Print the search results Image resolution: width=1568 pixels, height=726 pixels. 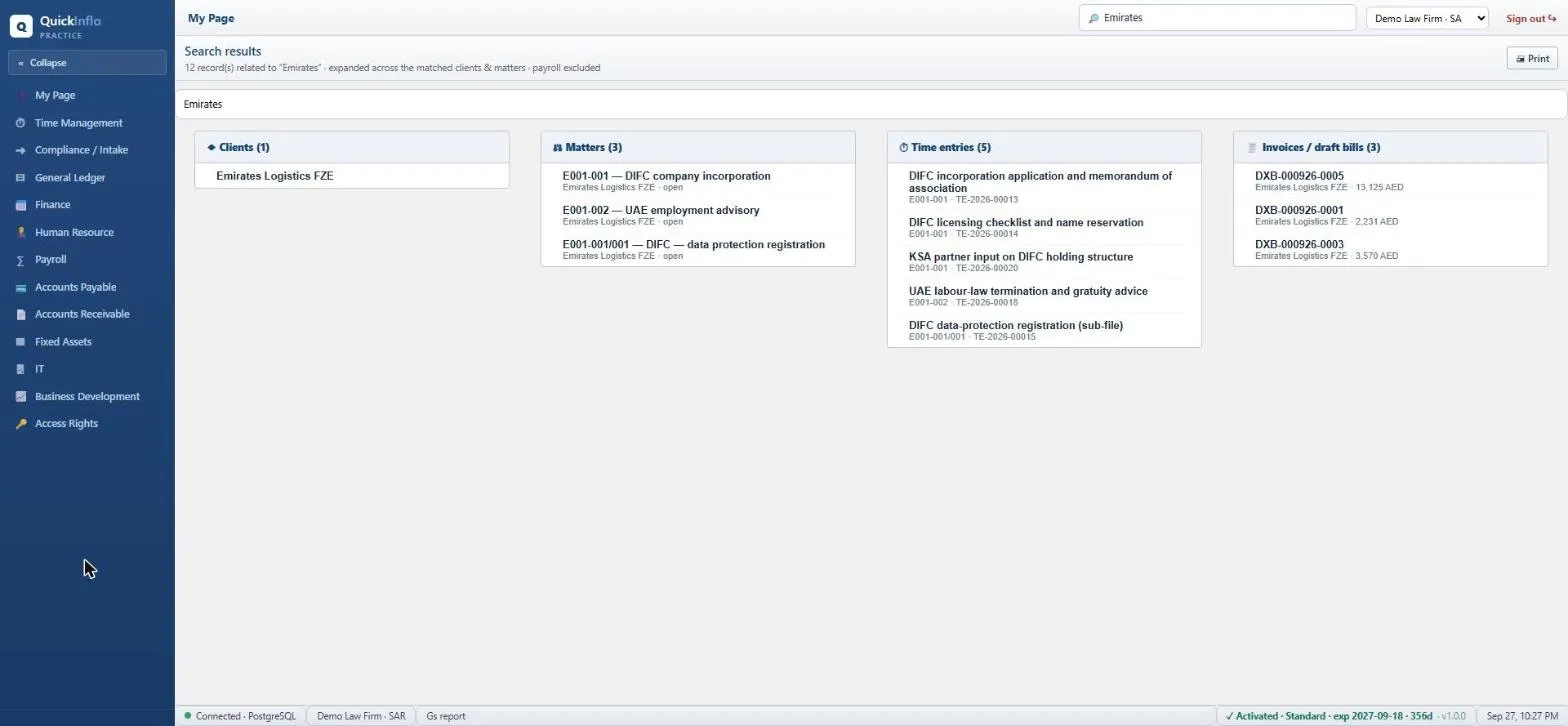[1532, 59]
